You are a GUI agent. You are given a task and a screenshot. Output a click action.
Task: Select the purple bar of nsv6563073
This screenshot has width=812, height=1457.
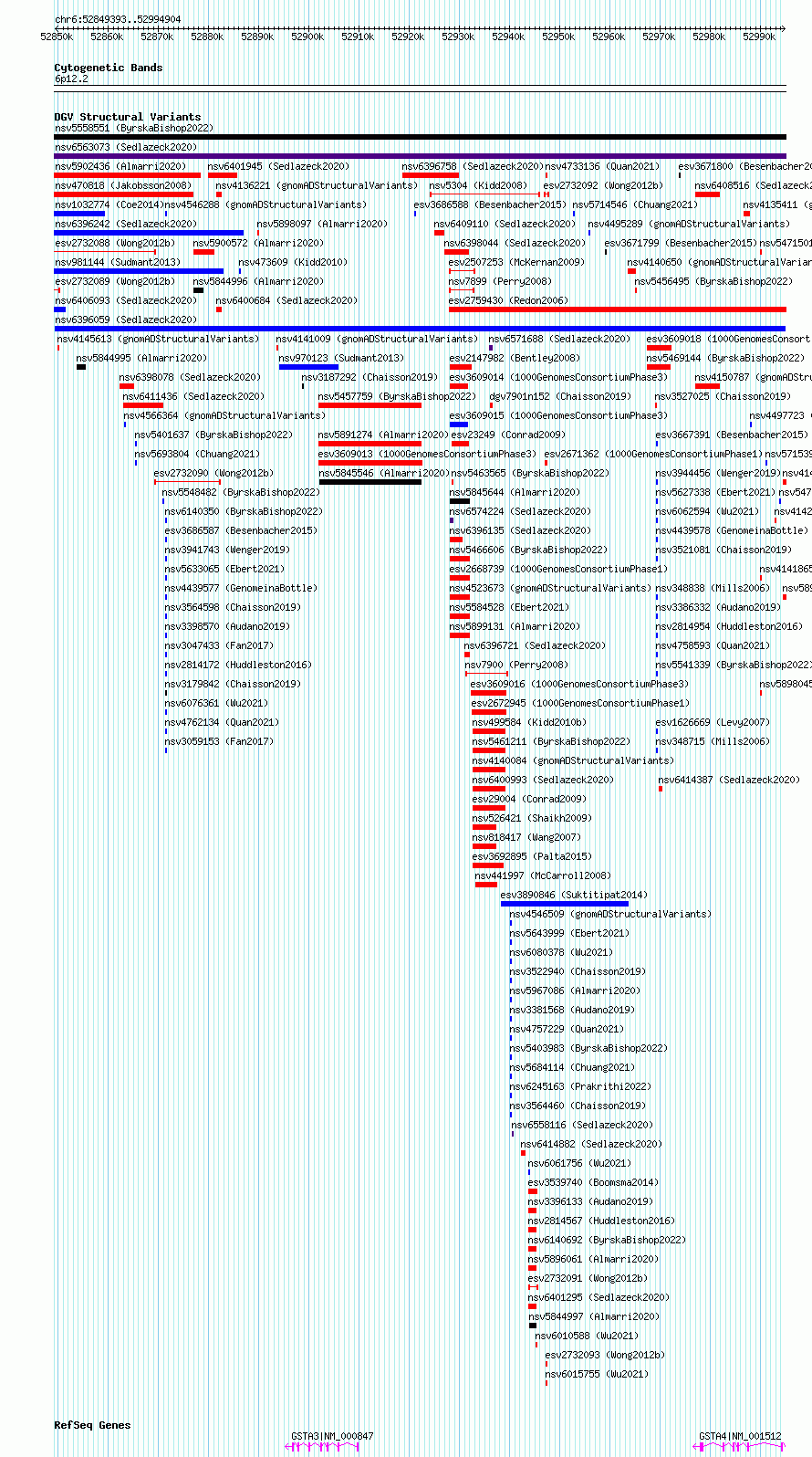(420, 156)
